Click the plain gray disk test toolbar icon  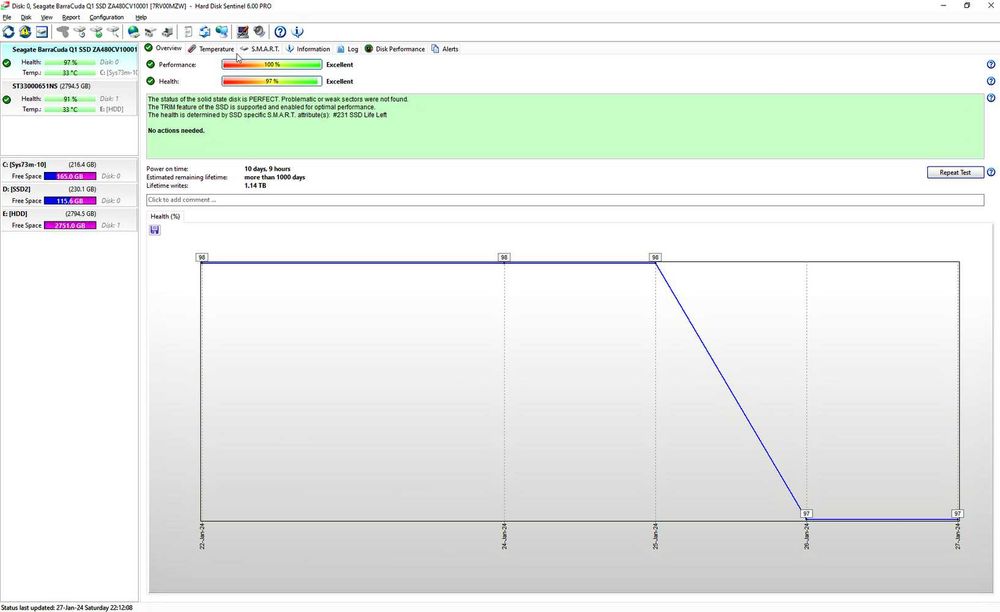(62, 31)
